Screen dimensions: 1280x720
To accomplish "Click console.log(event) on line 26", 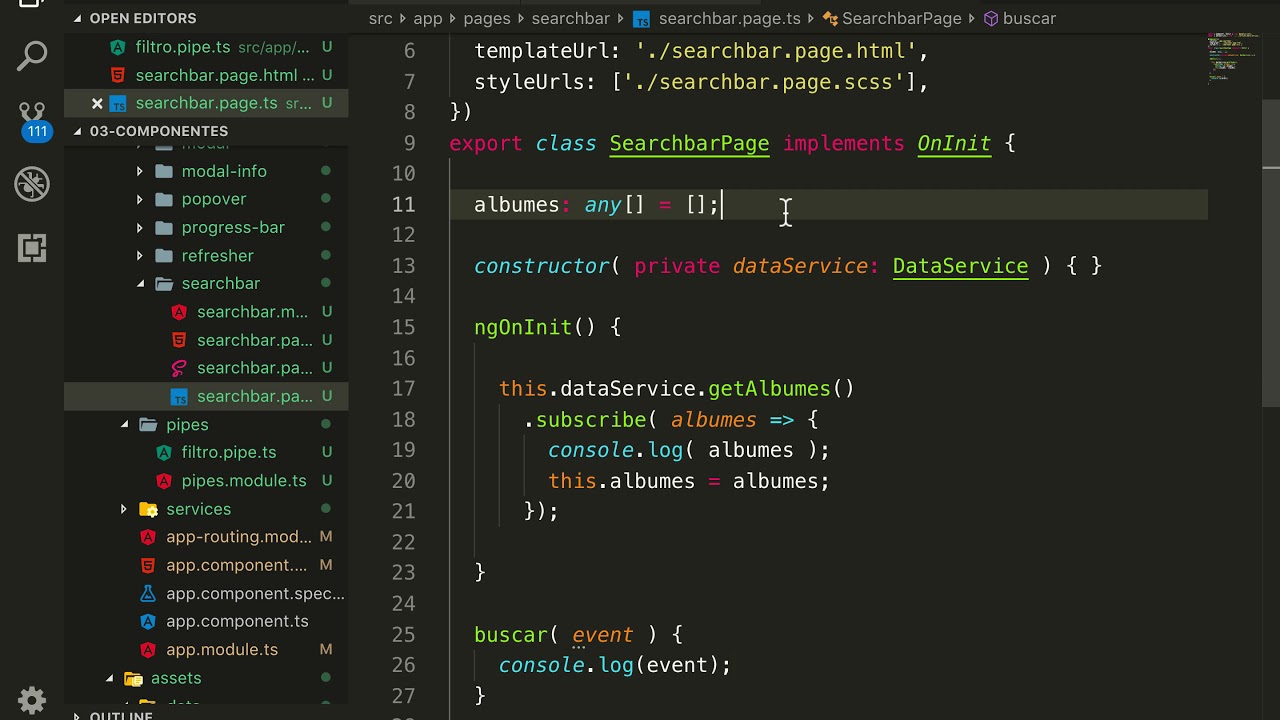I will 614,665.
